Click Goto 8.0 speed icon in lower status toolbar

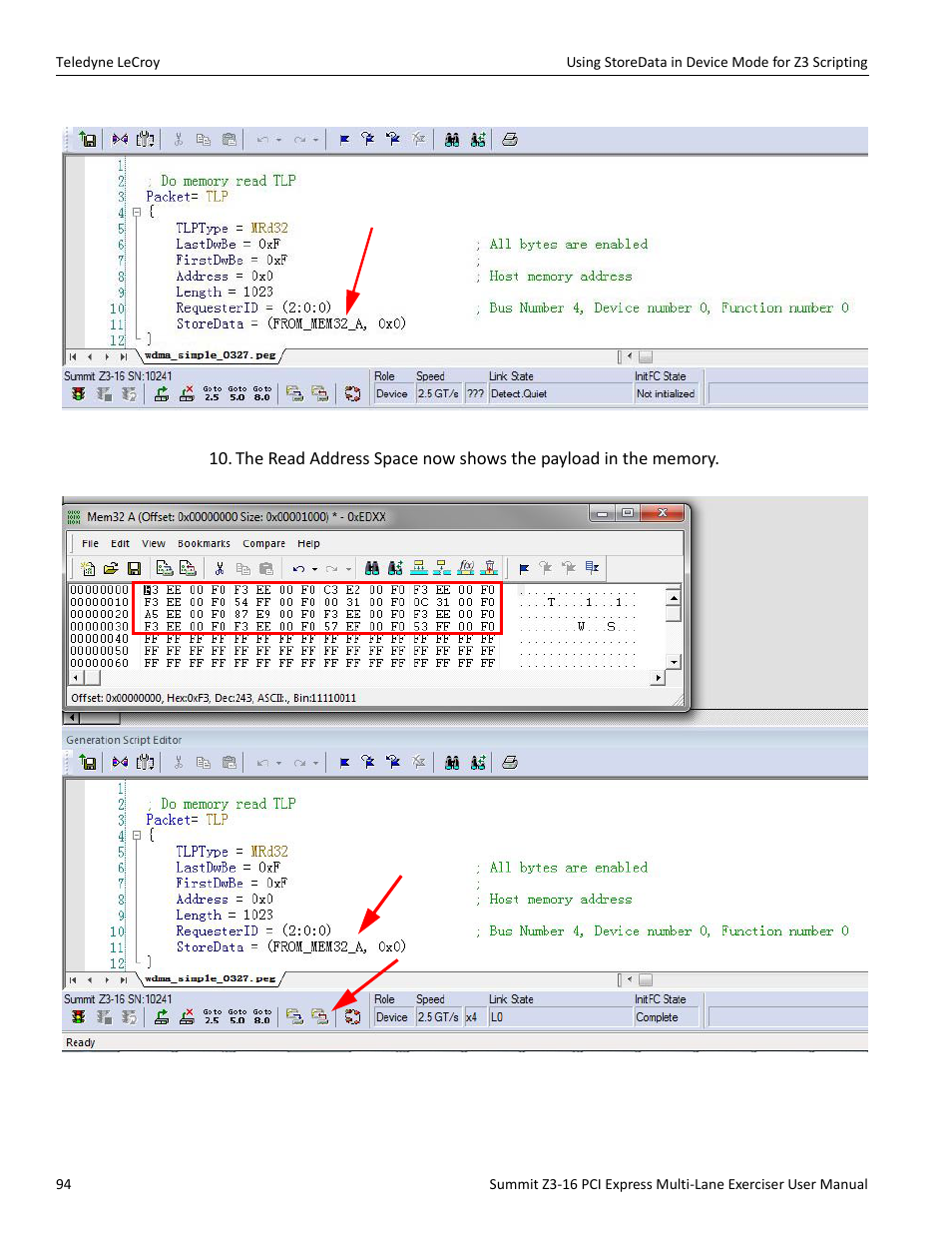[x=261, y=1016]
